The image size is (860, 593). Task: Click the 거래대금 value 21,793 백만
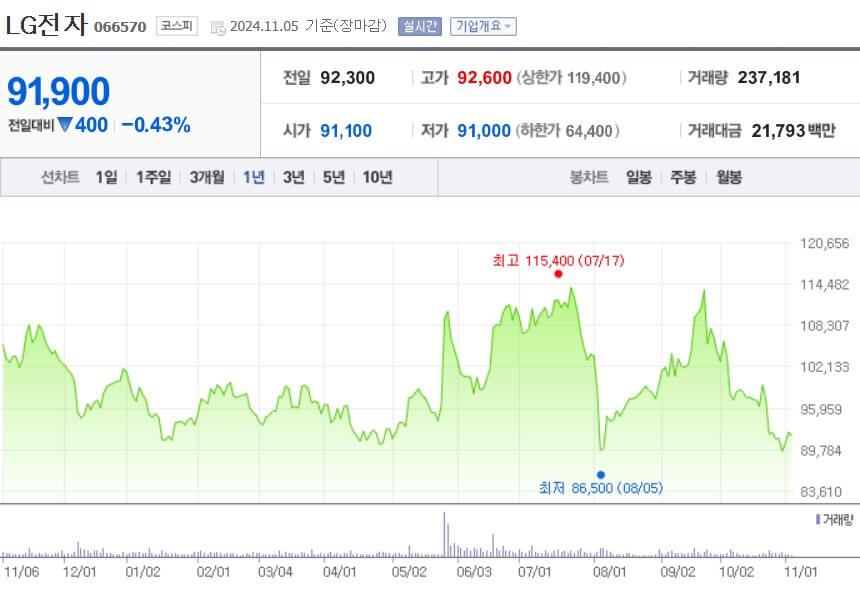click(x=794, y=131)
